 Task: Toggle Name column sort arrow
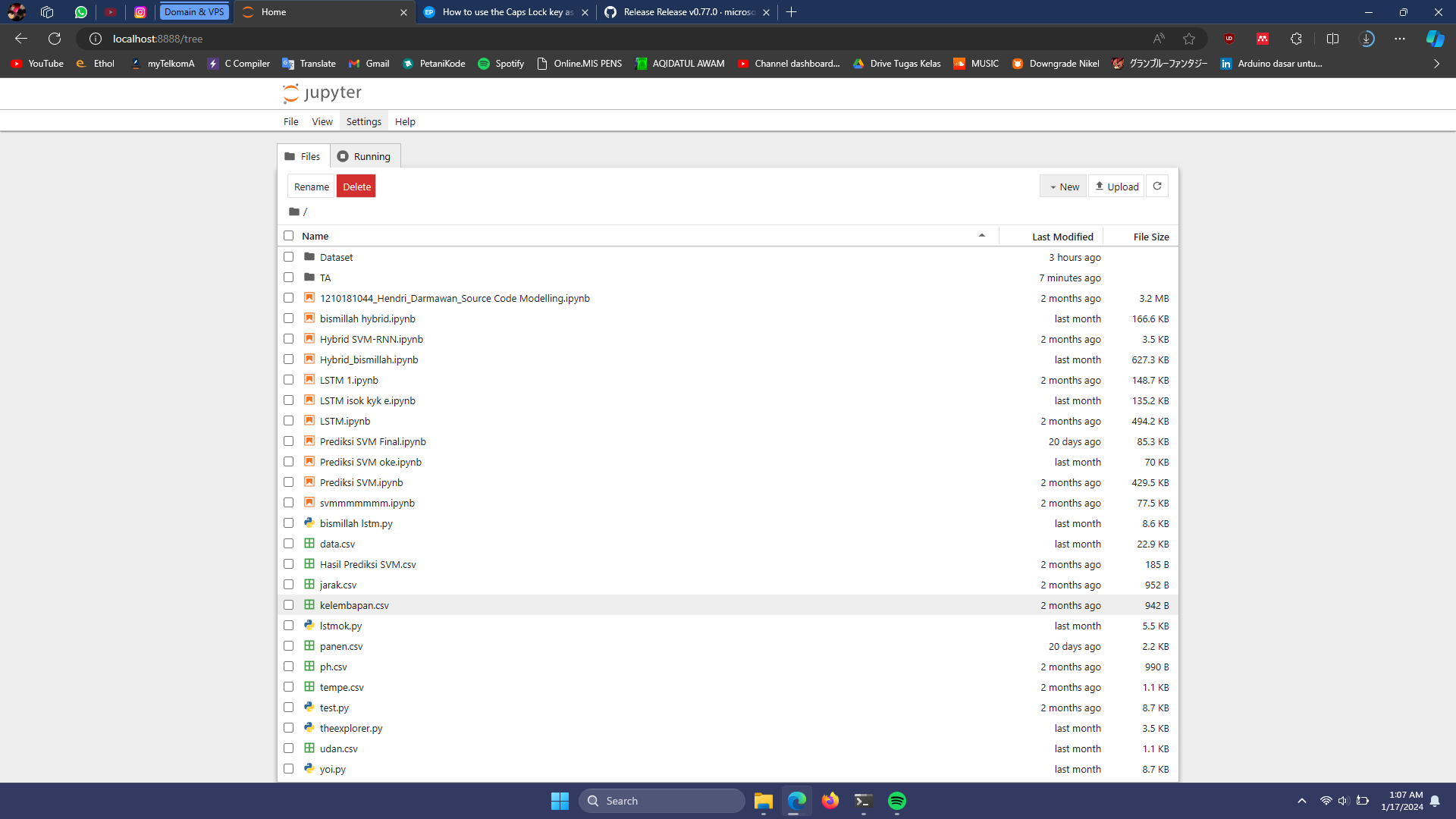pos(981,236)
